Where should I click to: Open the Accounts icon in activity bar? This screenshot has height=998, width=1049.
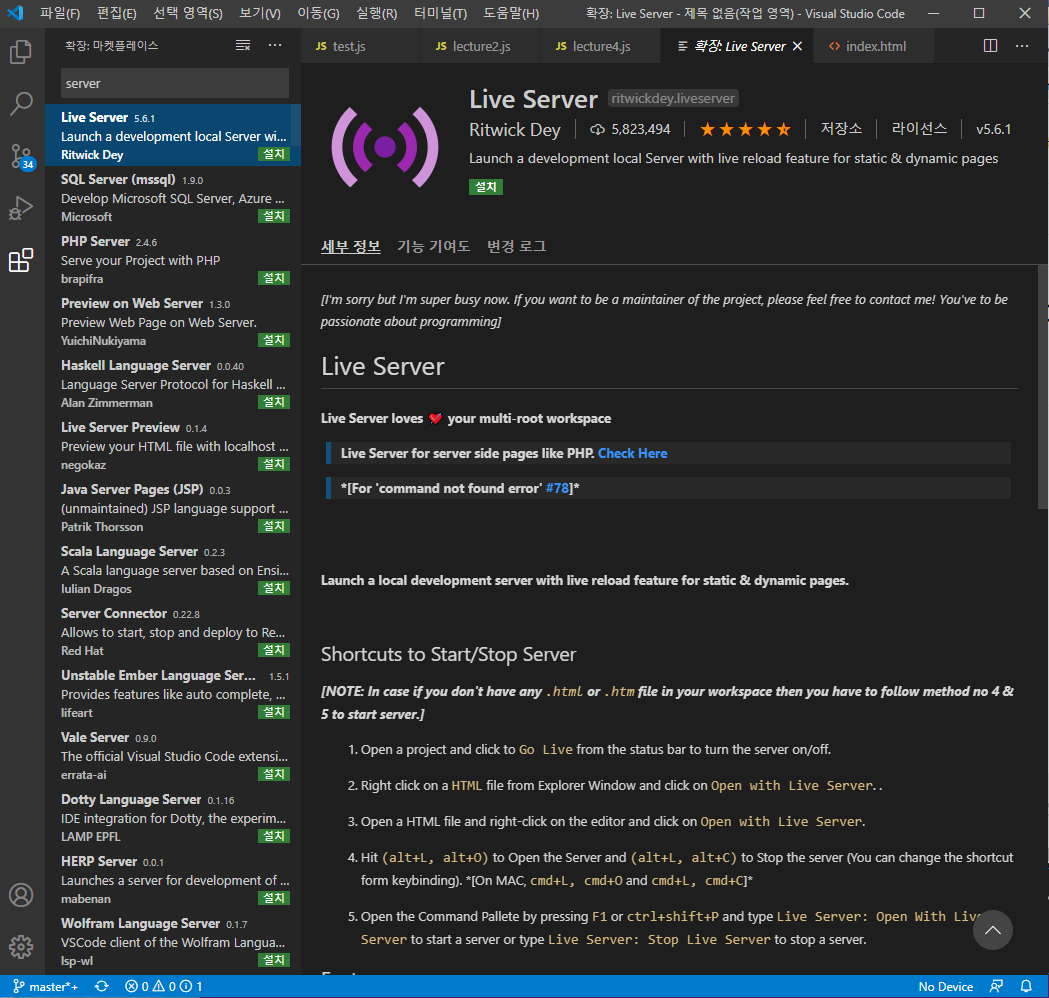[x=21, y=894]
